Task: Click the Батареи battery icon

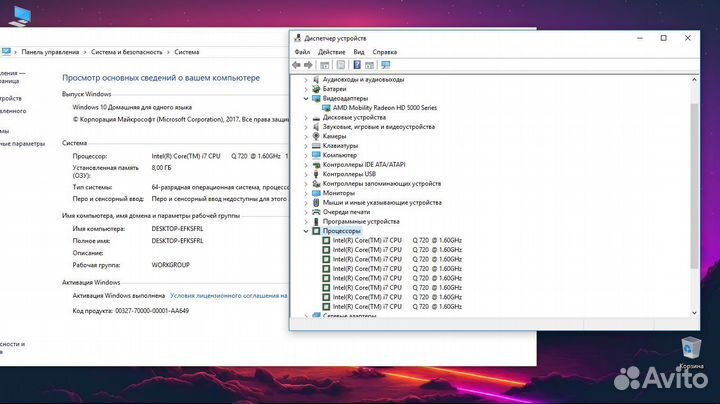Action: [x=316, y=89]
